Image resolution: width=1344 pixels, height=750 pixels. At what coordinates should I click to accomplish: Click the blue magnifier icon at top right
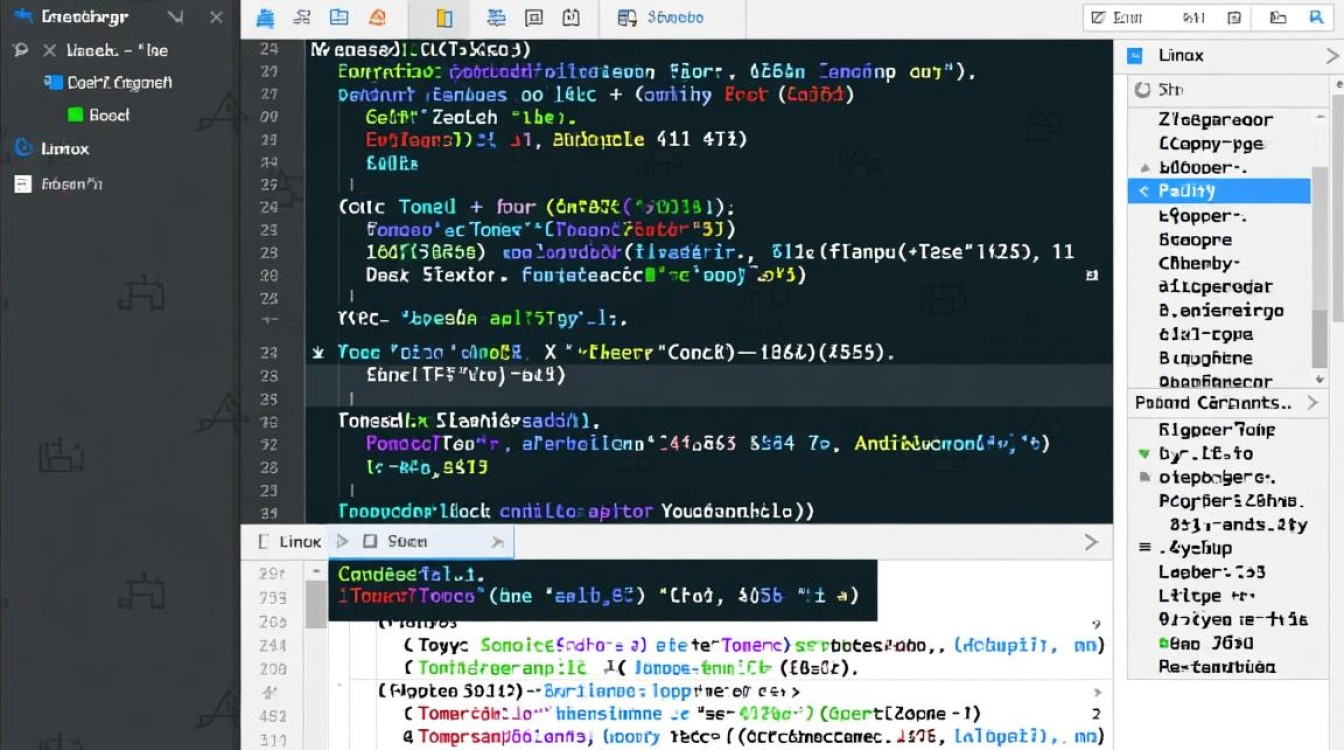tap(1316, 17)
